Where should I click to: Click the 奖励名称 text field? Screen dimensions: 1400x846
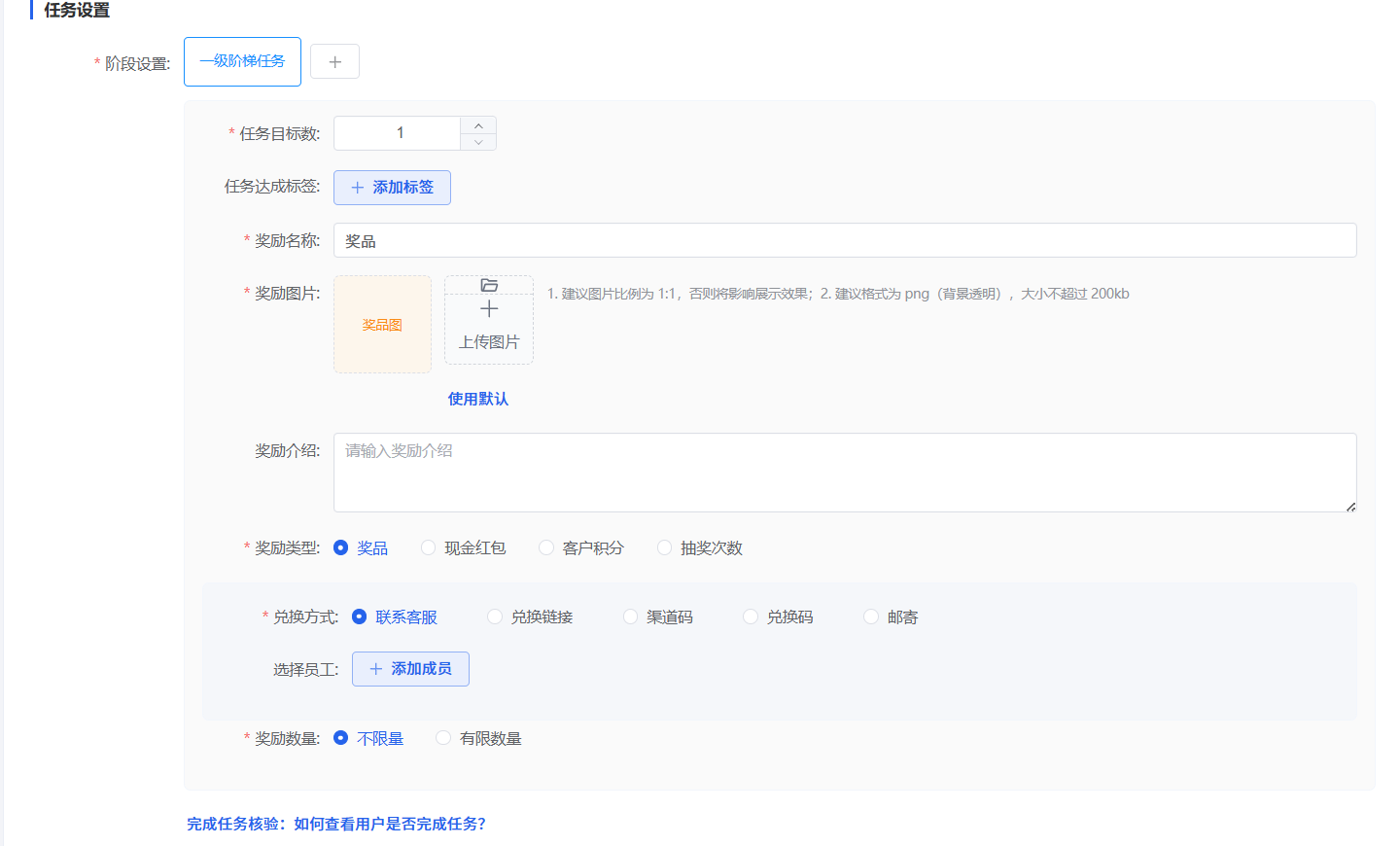click(845, 240)
